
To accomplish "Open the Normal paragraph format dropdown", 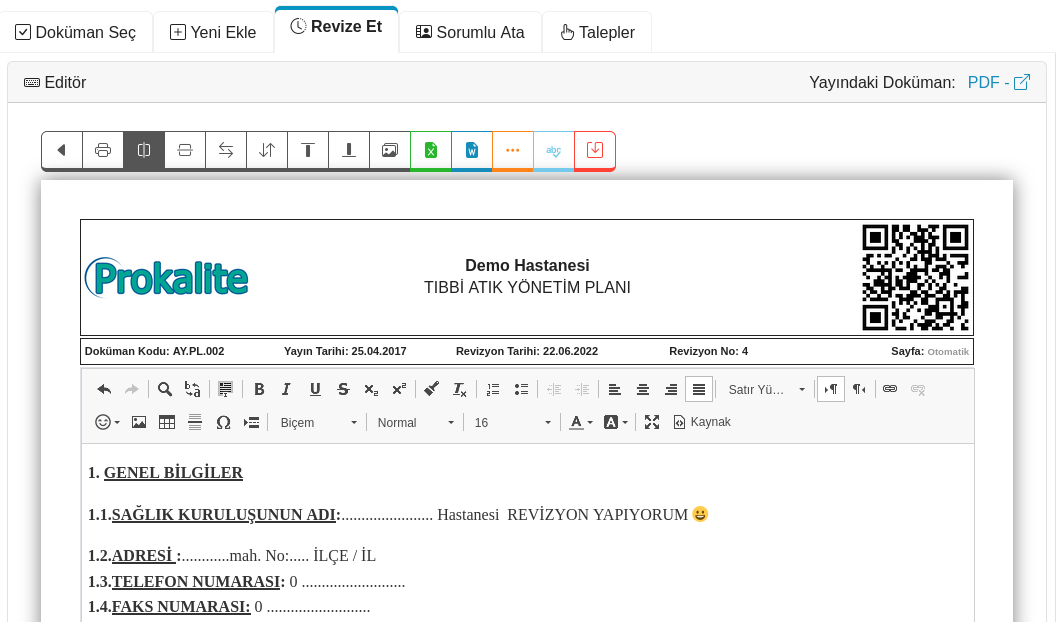I will pyautogui.click(x=416, y=423).
